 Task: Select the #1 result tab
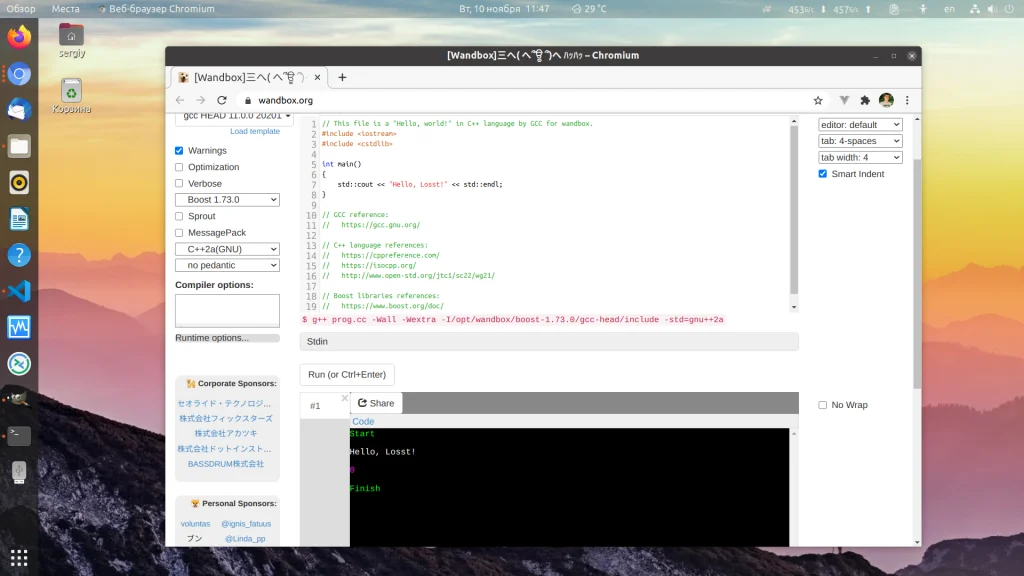pyautogui.click(x=315, y=406)
